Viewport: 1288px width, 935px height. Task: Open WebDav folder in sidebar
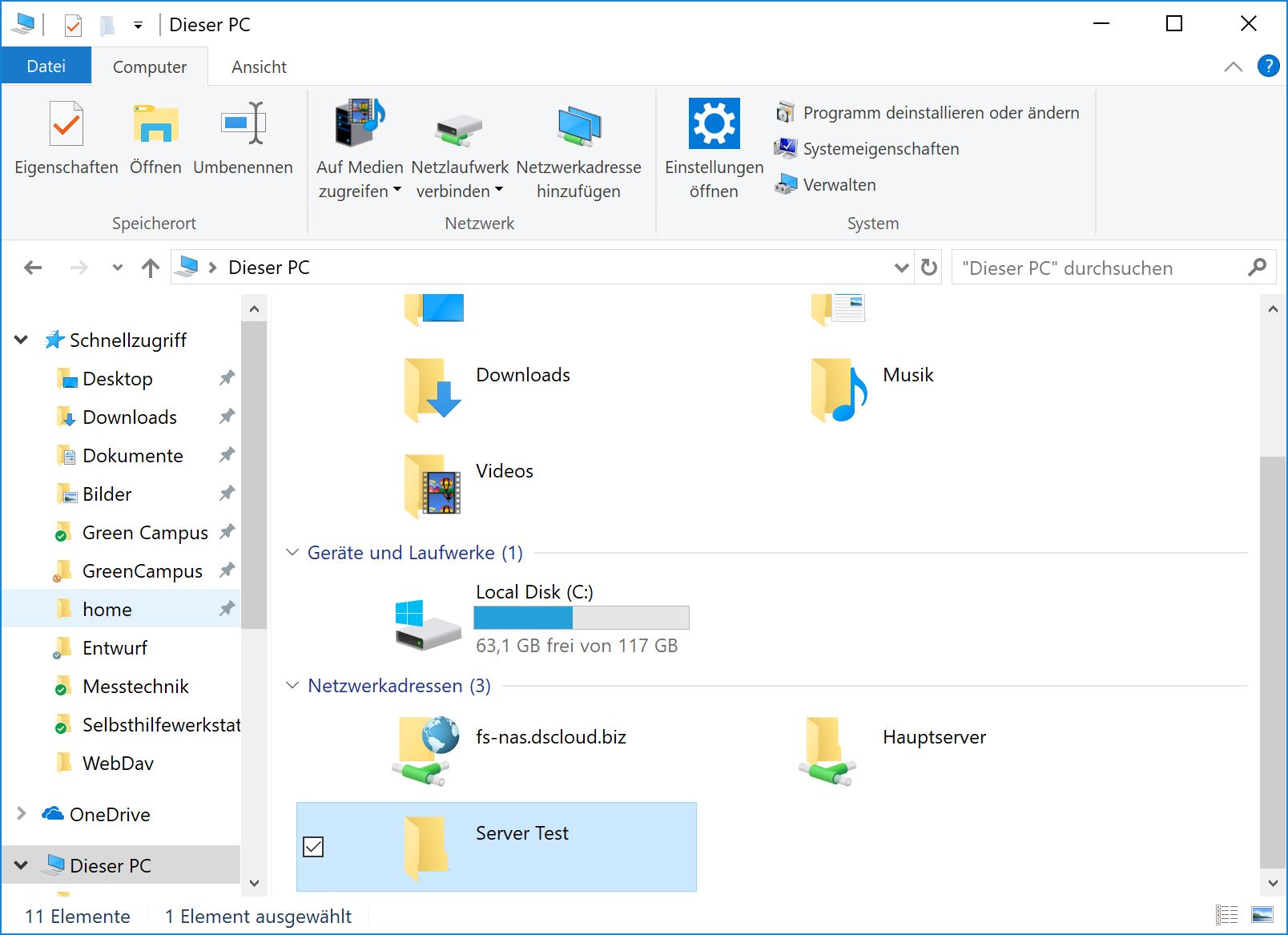[x=118, y=763]
